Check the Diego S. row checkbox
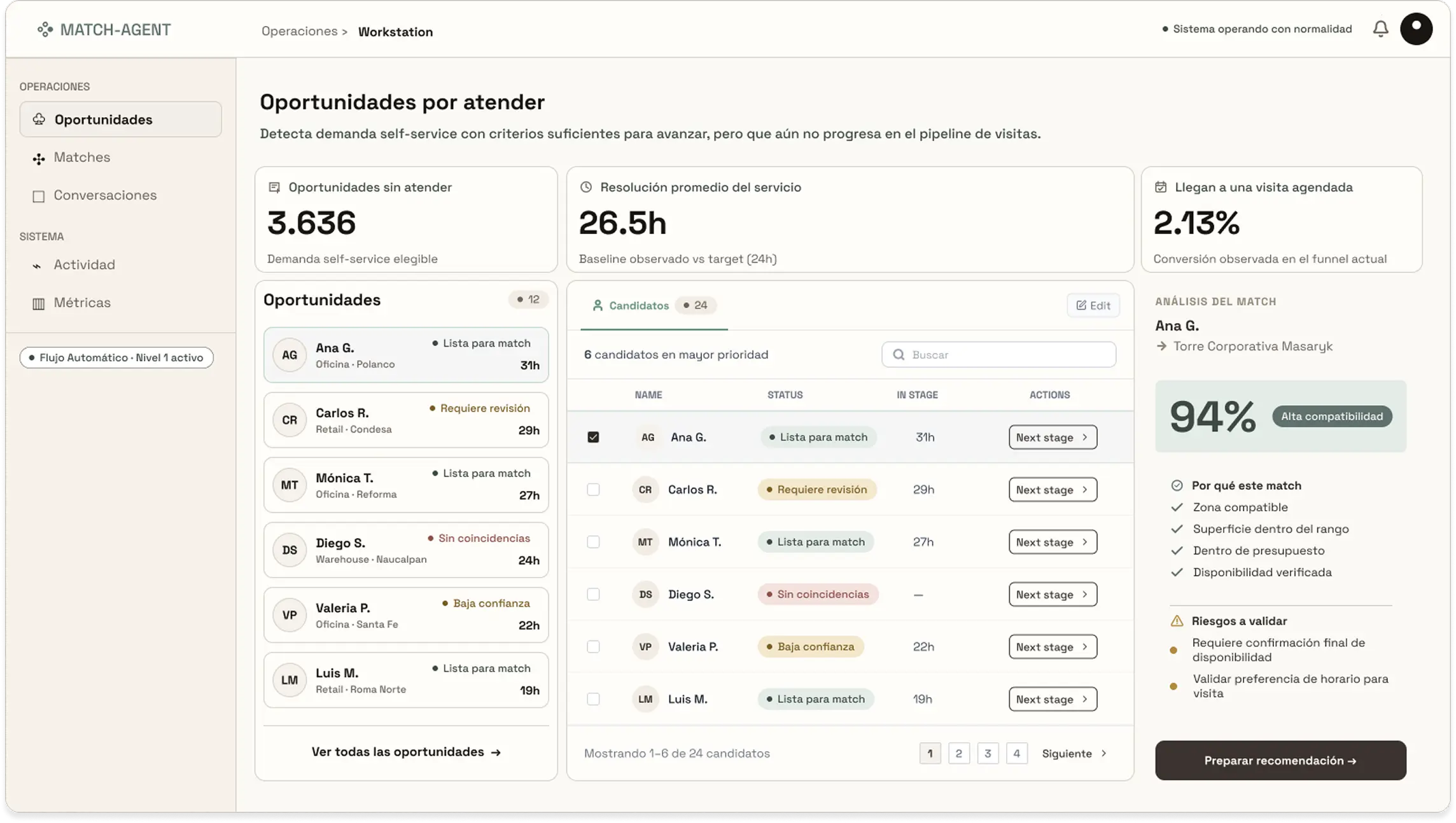 pyautogui.click(x=593, y=594)
